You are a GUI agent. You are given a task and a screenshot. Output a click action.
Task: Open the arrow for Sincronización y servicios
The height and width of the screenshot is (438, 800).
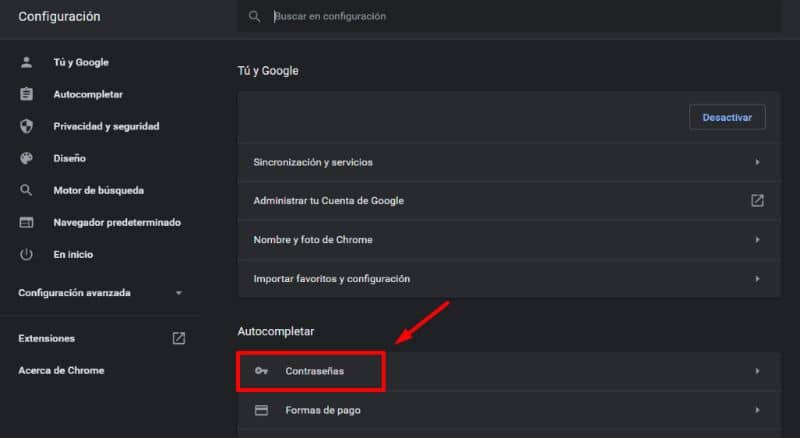[x=757, y=162]
